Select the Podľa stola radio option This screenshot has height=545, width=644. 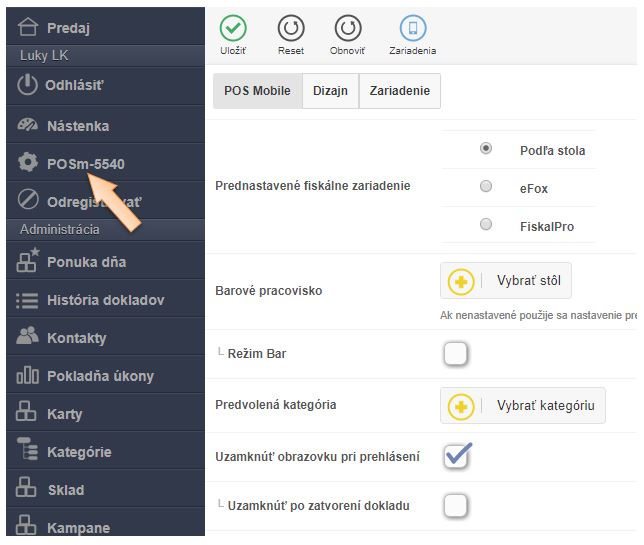[x=486, y=149]
